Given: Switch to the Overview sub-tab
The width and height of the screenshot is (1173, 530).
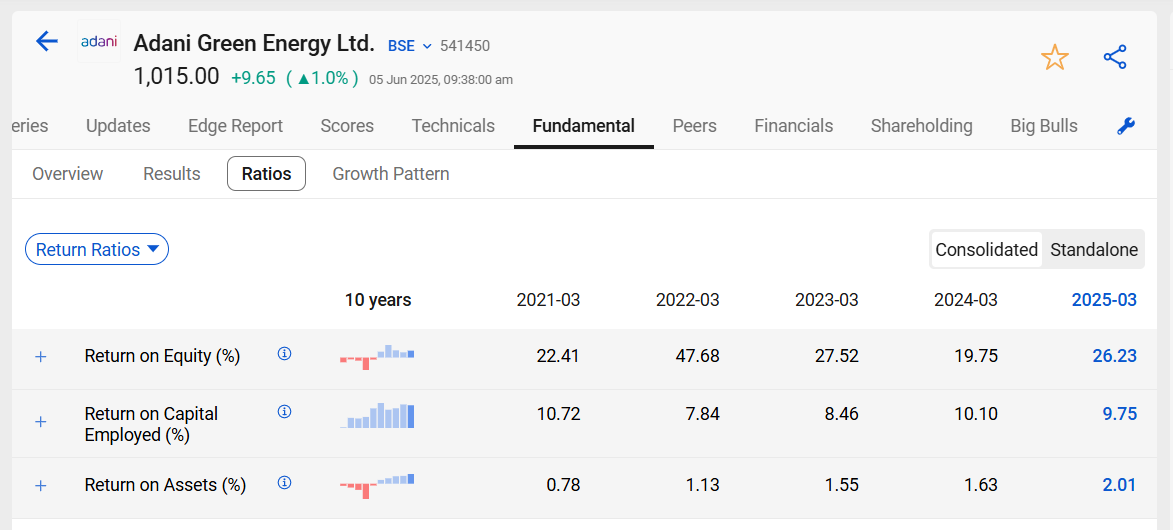Looking at the screenshot, I should [67, 174].
